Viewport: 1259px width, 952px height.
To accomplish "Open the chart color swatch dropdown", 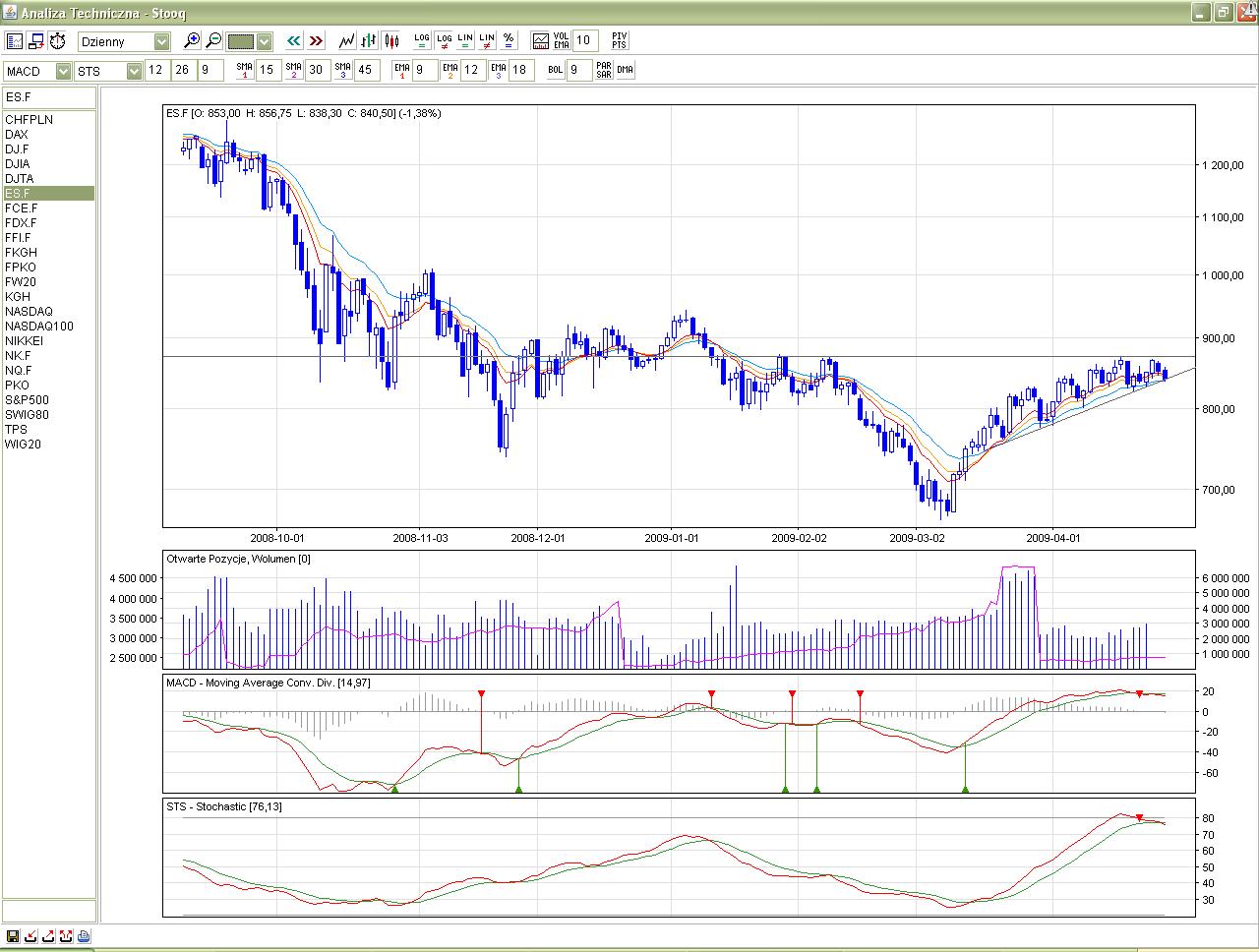I will (264, 41).
